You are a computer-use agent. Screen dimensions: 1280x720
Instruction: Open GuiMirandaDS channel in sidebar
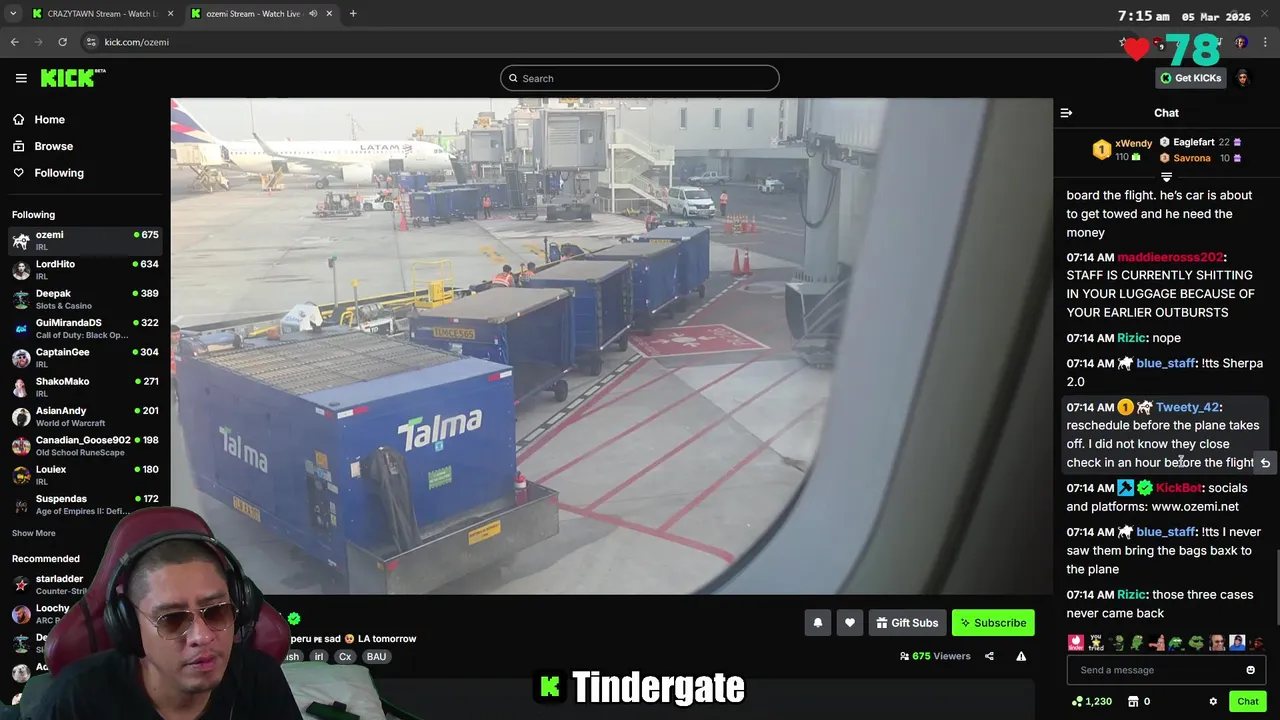[x=85, y=328]
